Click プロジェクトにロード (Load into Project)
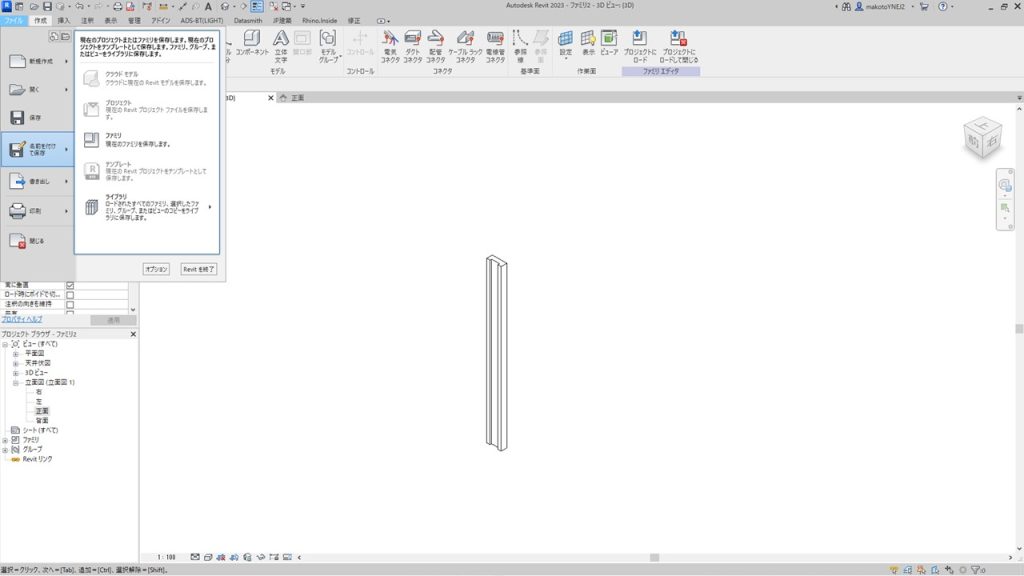1024x576 pixels. (640, 46)
